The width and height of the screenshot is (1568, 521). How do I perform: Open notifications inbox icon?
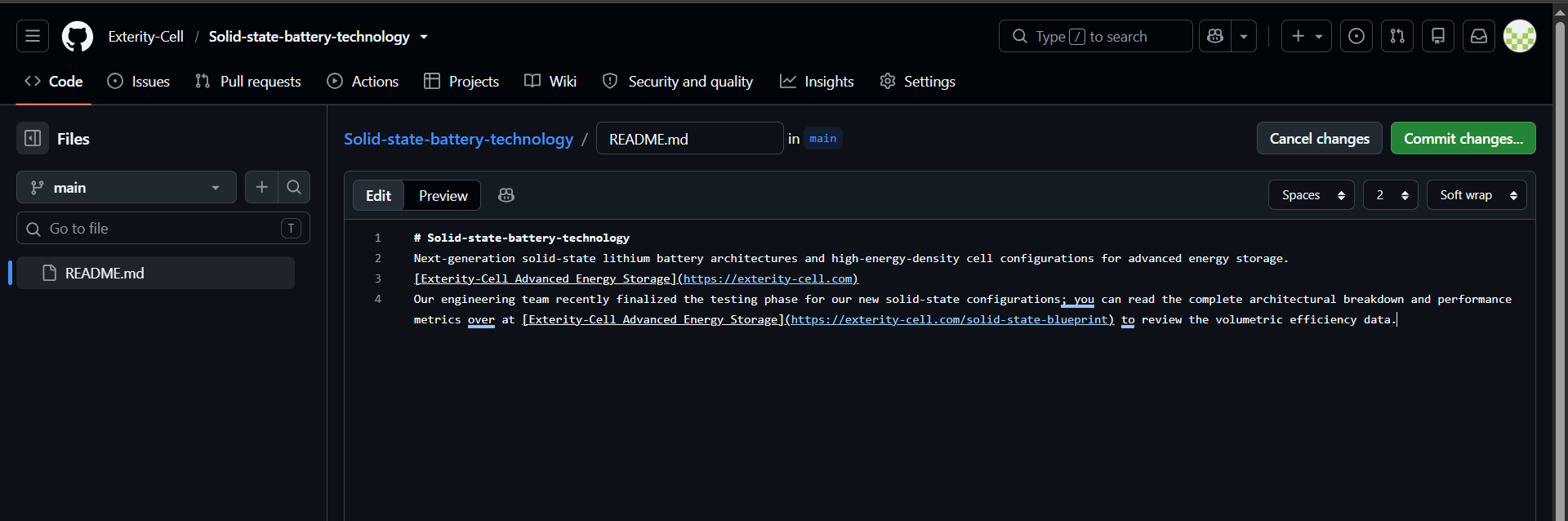(1479, 36)
